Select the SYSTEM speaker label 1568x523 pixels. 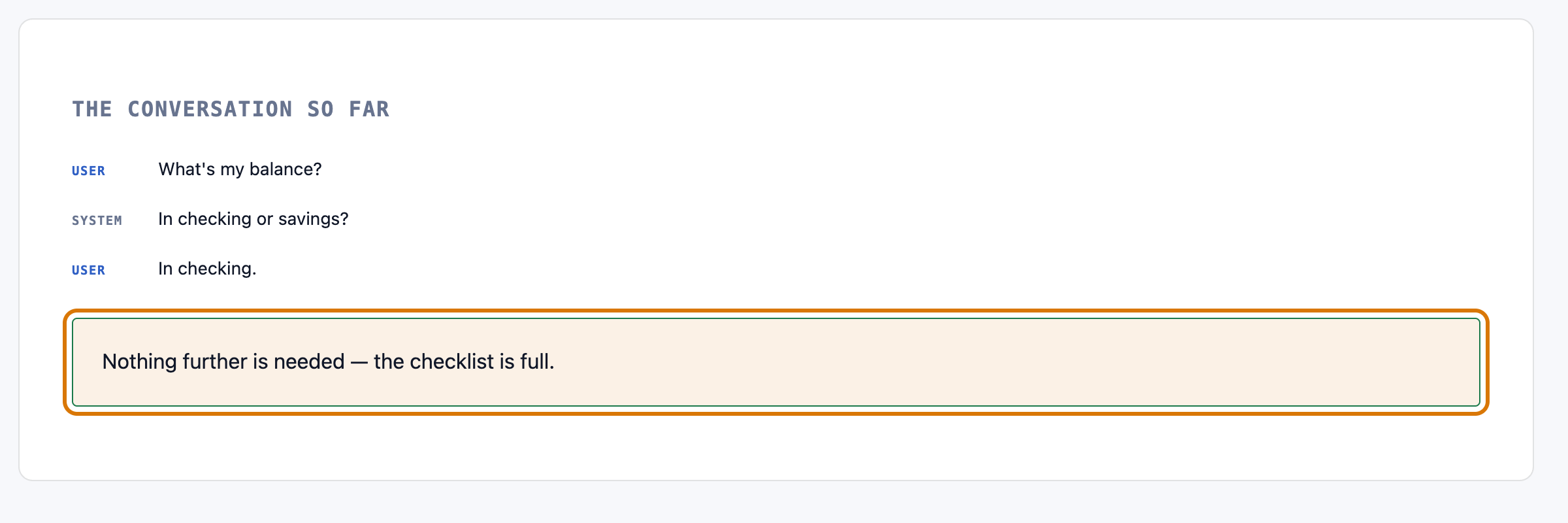[97, 220]
